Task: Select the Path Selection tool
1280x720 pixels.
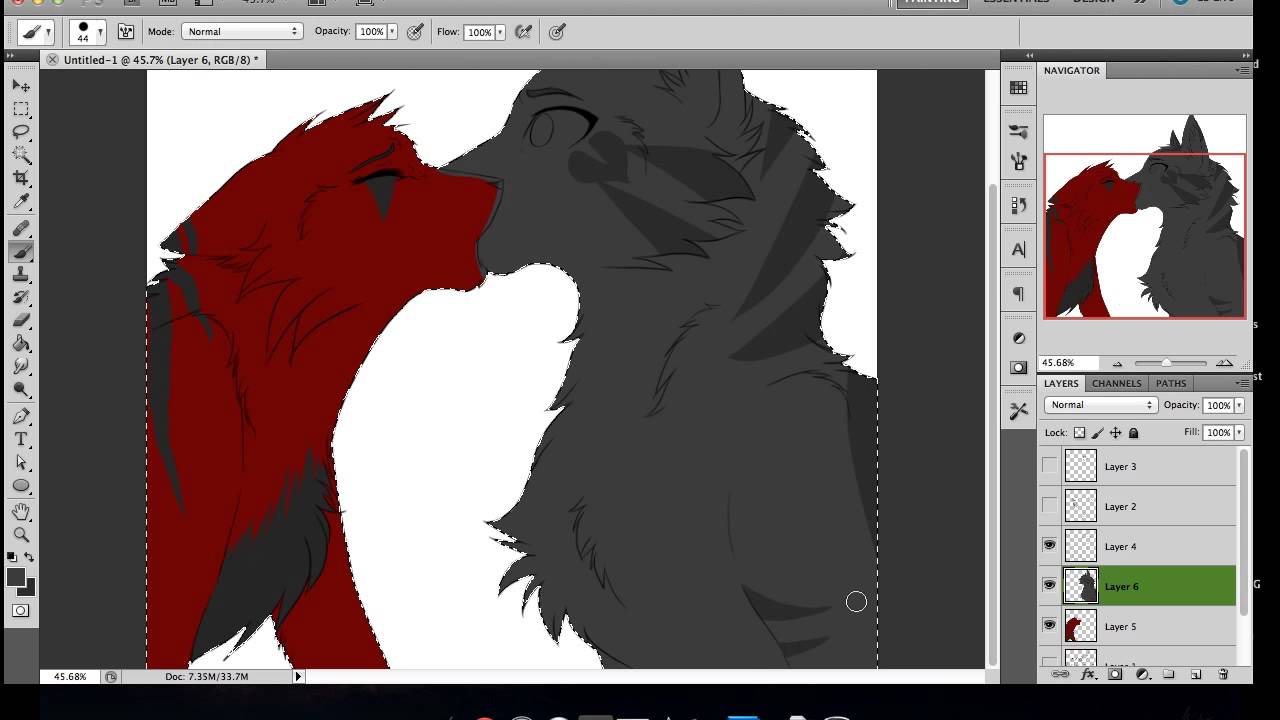Action: coord(21,463)
